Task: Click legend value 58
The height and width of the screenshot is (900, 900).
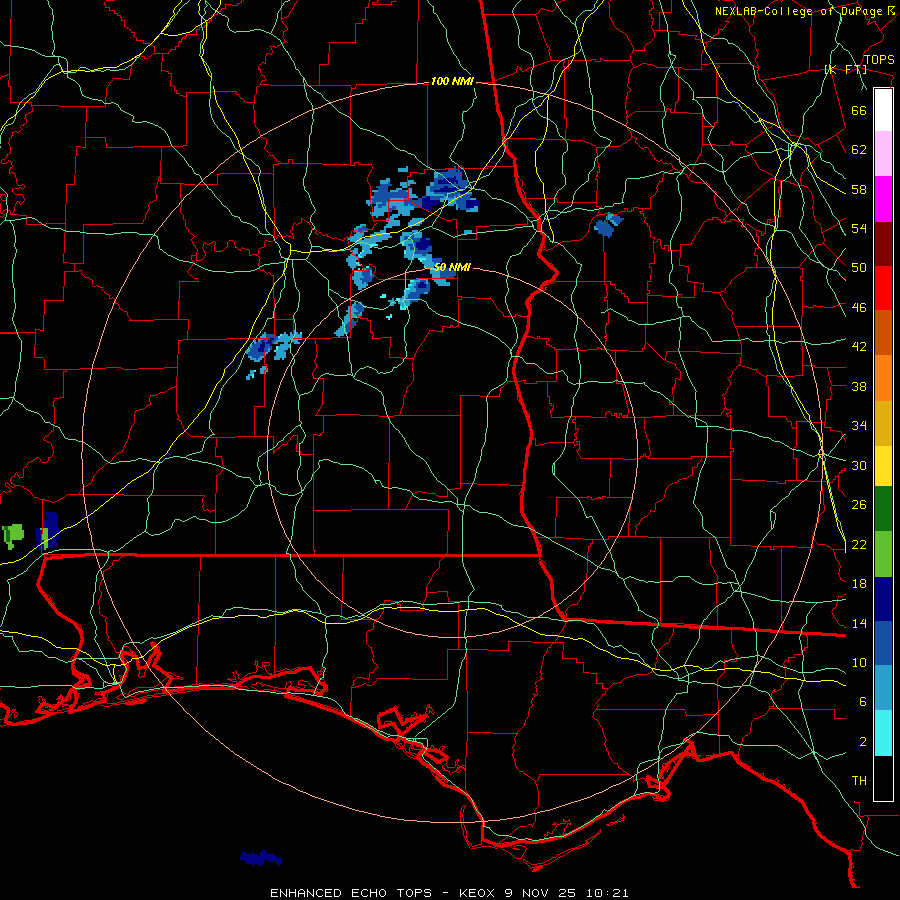Action: [x=859, y=189]
